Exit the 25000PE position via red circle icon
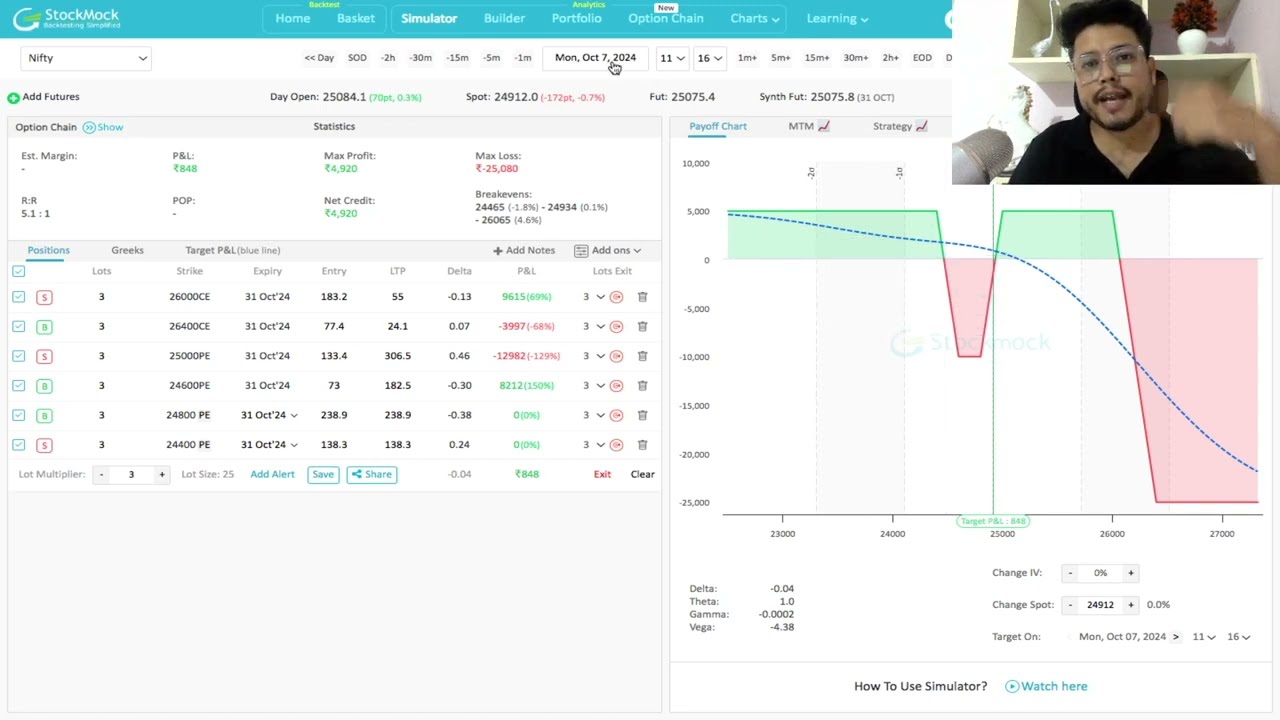 pos(616,356)
